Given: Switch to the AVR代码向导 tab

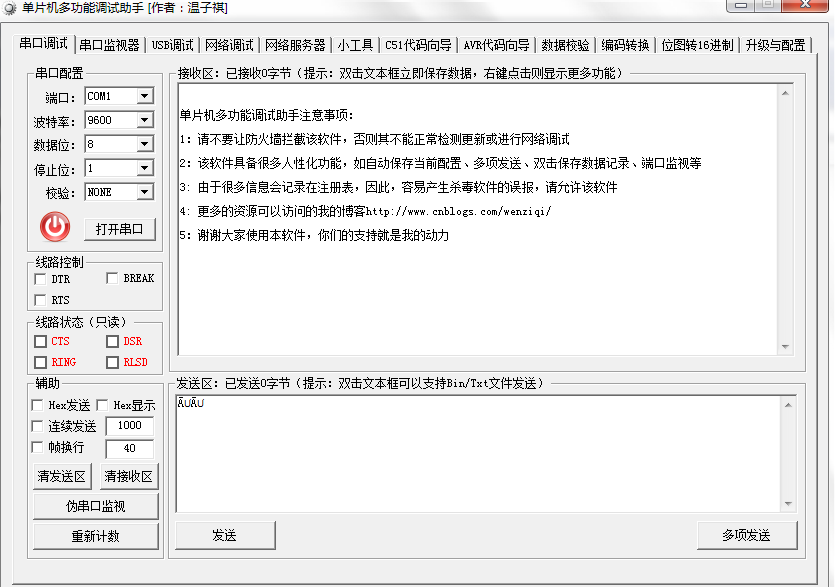Looking at the screenshot, I should coord(496,45).
